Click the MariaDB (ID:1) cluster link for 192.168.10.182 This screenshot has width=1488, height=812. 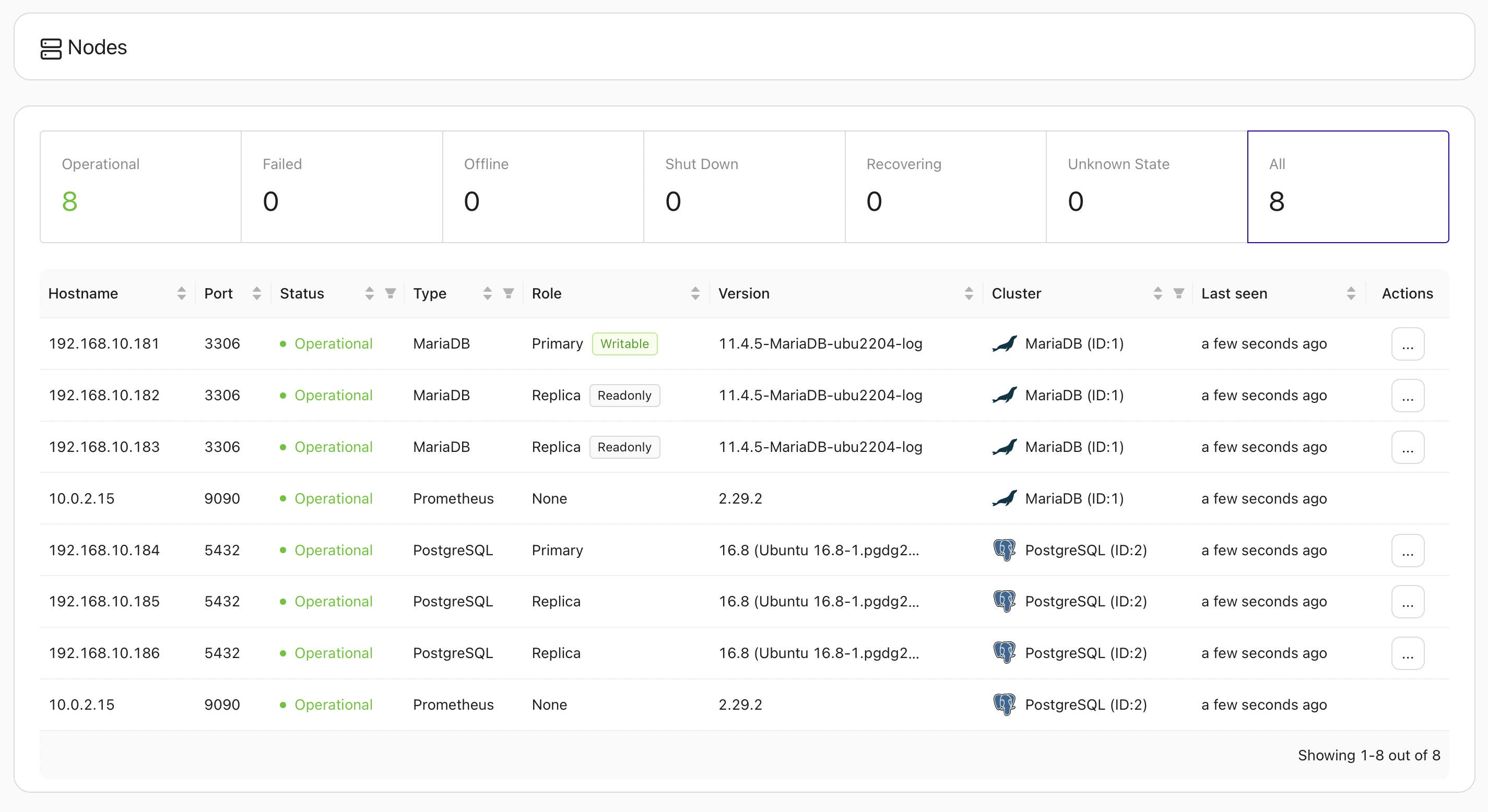pos(1074,395)
